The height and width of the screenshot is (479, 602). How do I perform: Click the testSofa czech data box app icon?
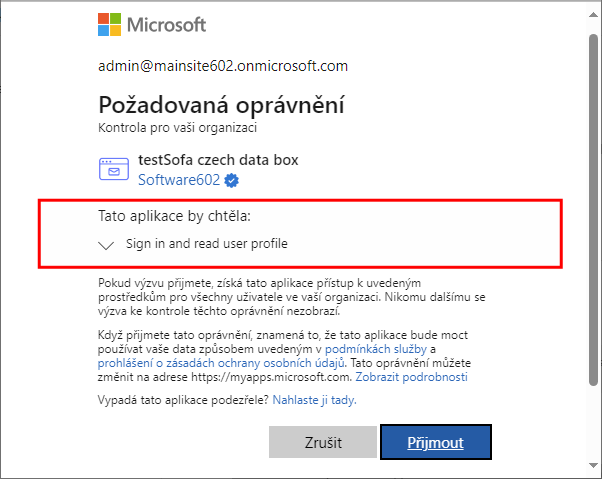point(114,169)
